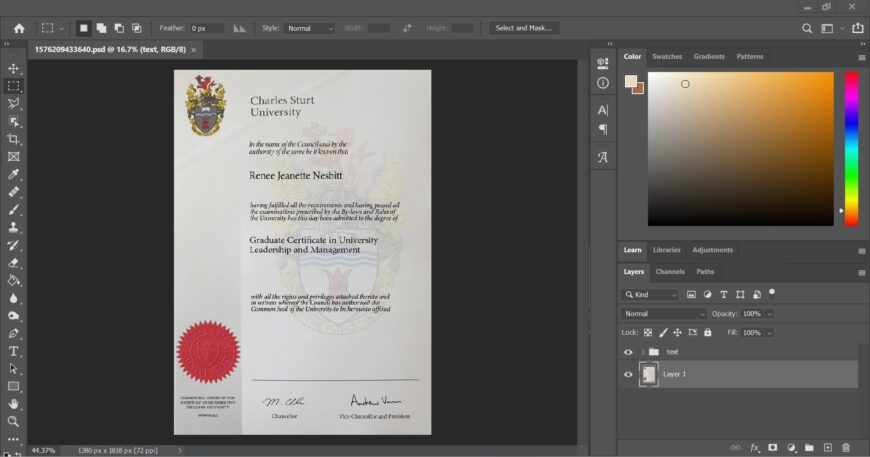The height and width of the screenshot is (457, 870).
Task: Open the status bar info arrow
Action: pyautogui.click(x=180, y=450)
